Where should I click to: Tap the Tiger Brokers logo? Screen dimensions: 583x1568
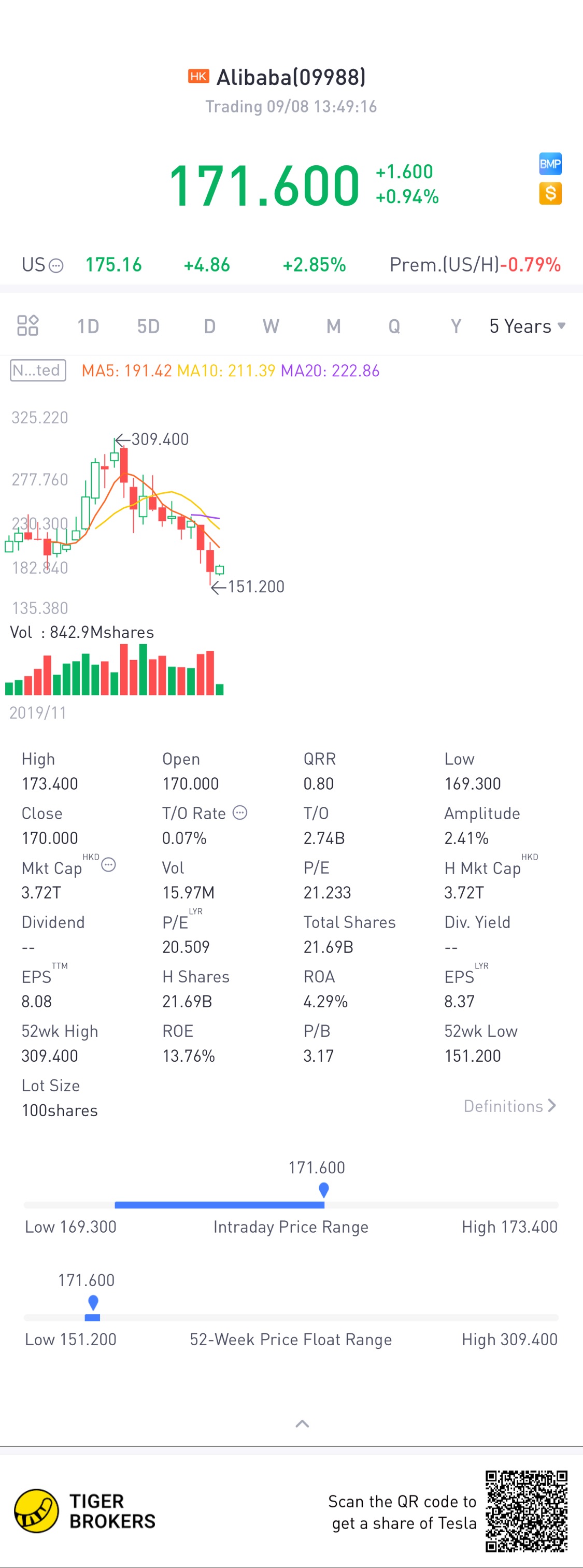[x=36, y=1510]
